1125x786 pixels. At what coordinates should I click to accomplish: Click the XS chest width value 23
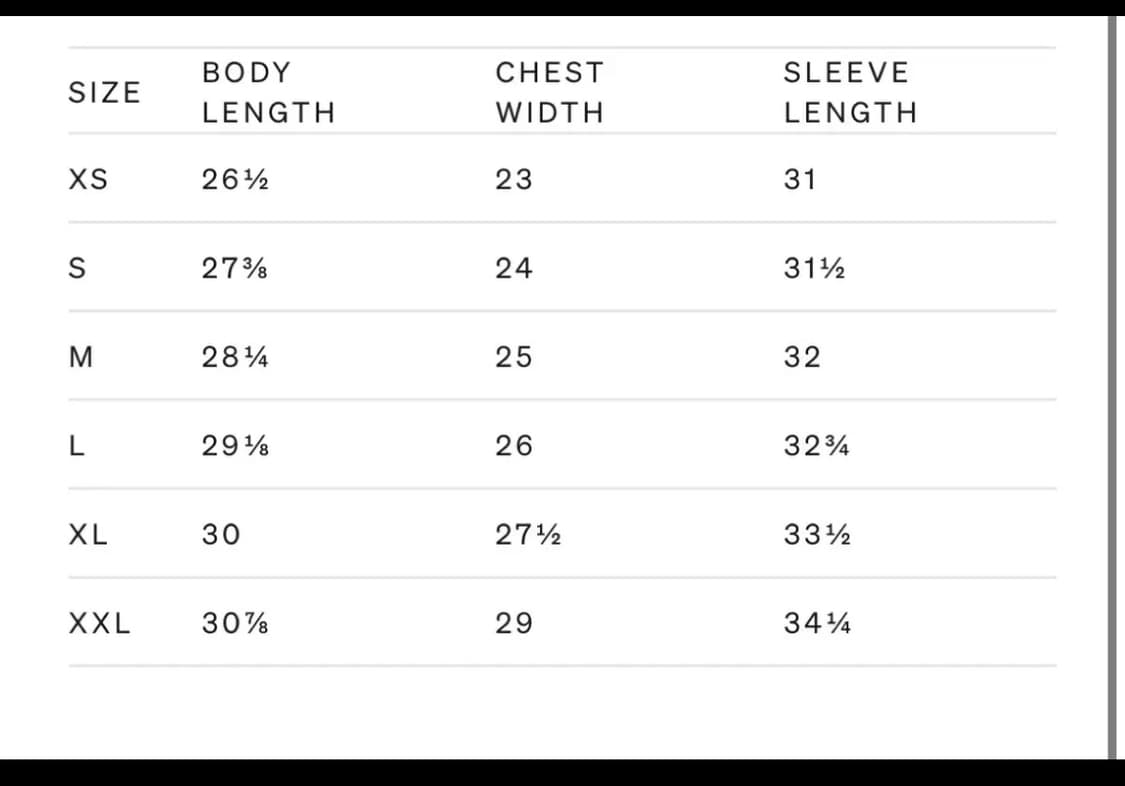514,180
